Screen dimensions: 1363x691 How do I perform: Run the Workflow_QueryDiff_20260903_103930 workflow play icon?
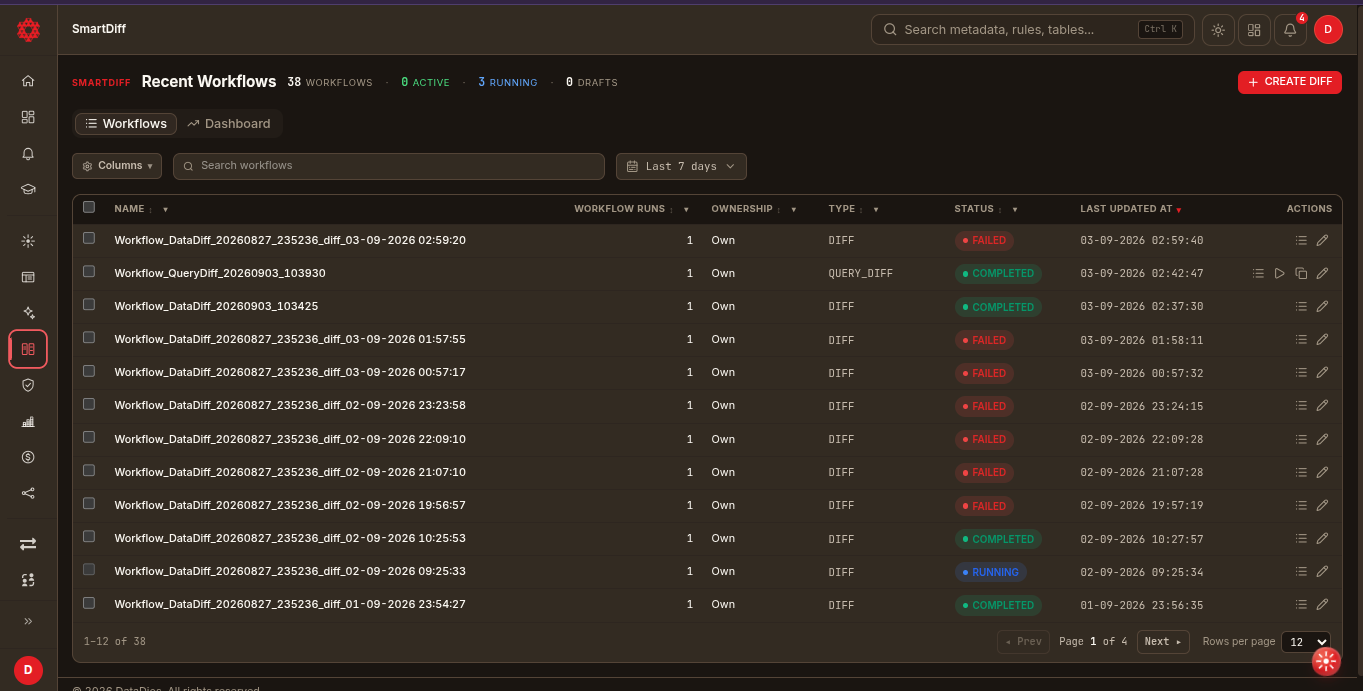pyautogui.click(x=1279, y=273)
